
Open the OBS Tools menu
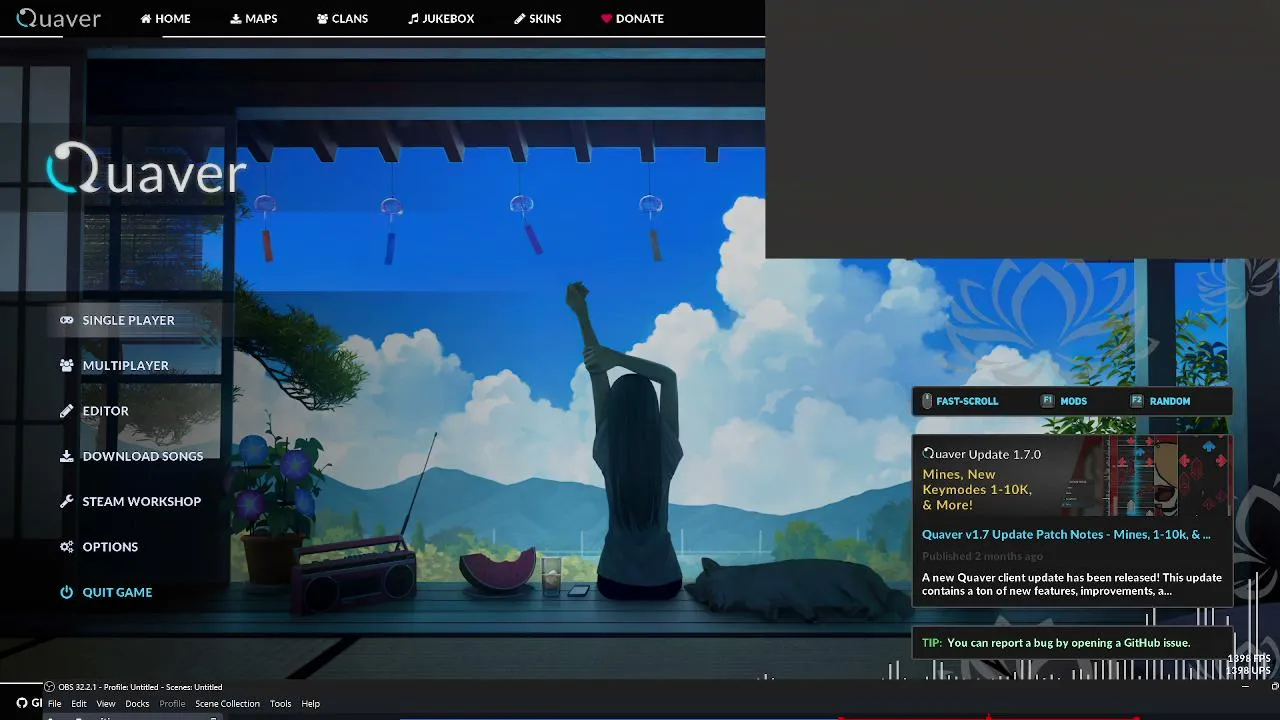tap(280, 704)
